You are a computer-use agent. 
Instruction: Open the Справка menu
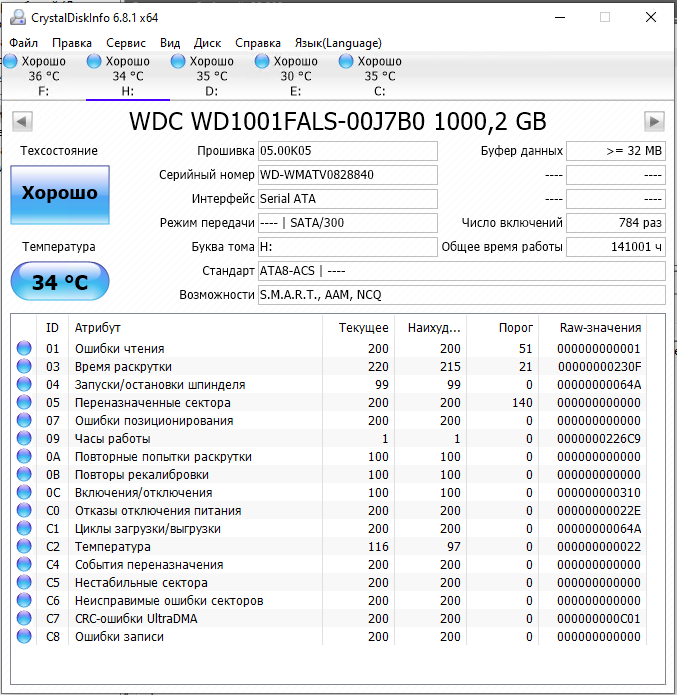coord(258,43)
